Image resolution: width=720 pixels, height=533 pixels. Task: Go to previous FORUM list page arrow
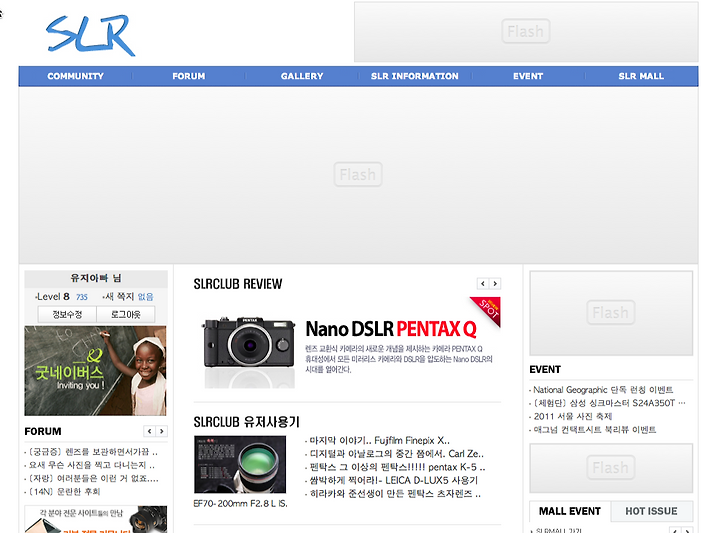click(x=149, y=431)
